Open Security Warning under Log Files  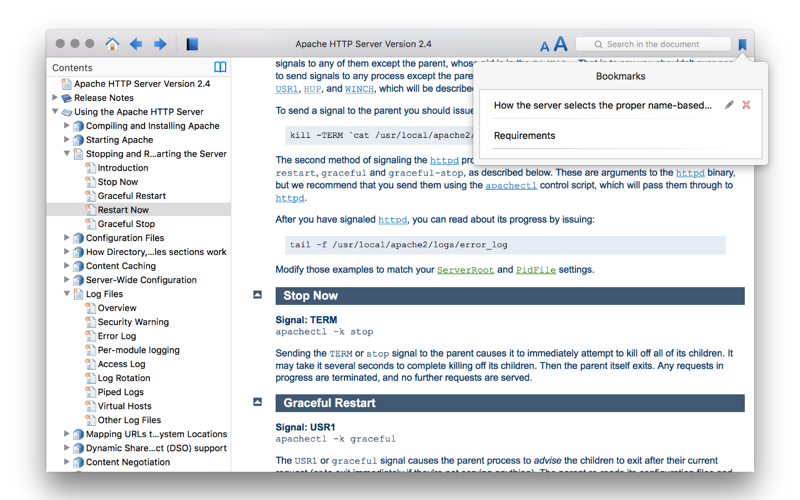pyautogui.click(x=133, y=322)
